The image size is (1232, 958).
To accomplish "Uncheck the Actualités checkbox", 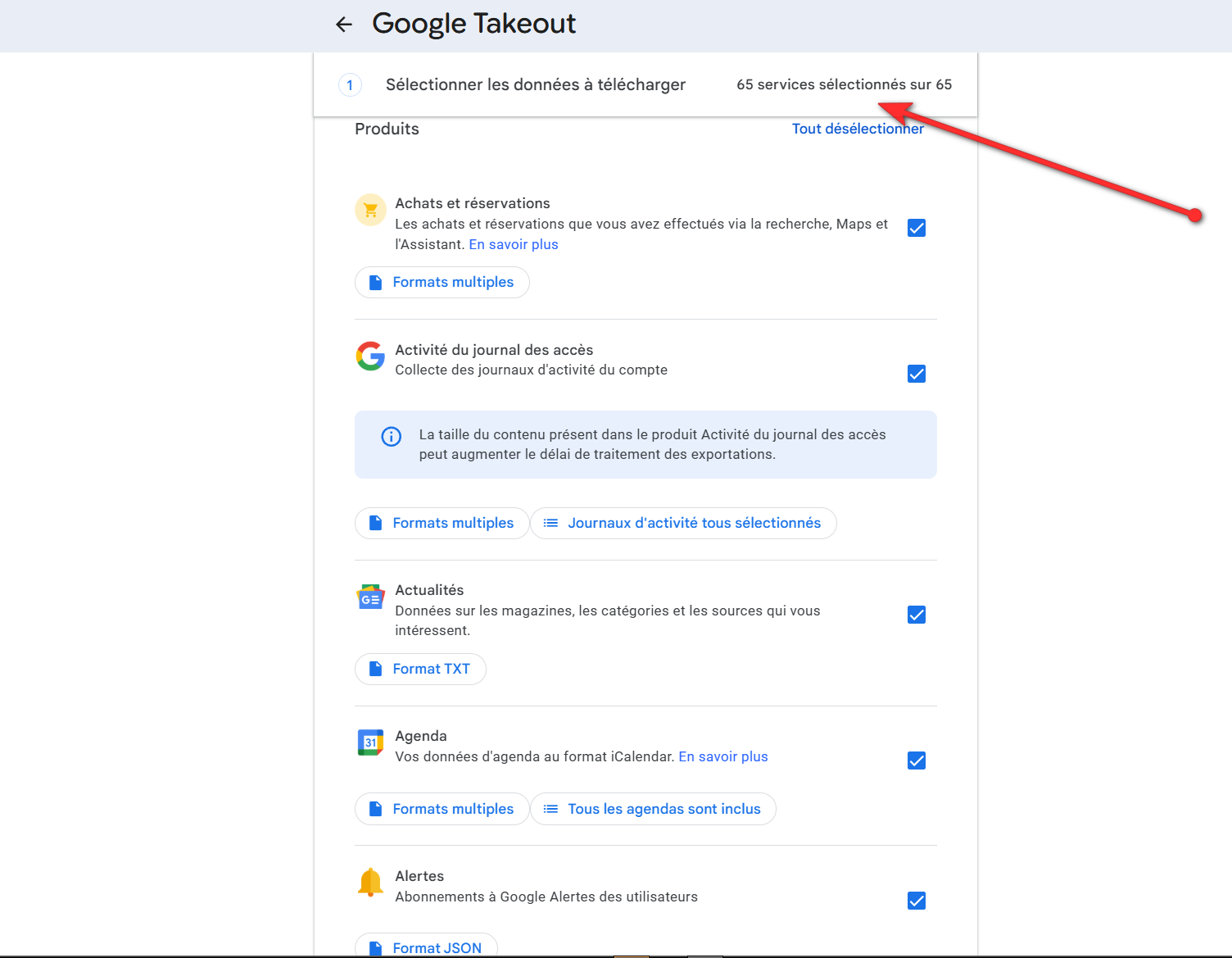I will pos(917,615).
